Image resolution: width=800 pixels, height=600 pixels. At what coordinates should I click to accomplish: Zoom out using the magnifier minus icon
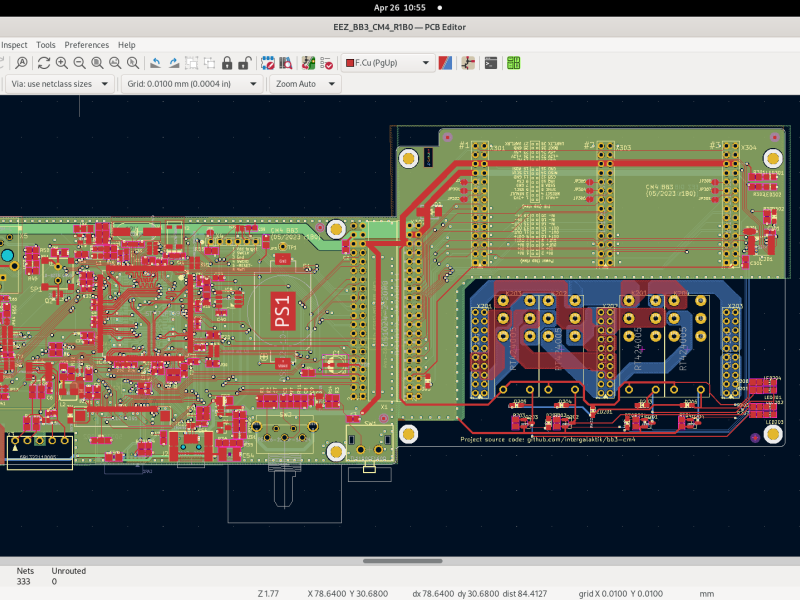click(x=79, y=63)
